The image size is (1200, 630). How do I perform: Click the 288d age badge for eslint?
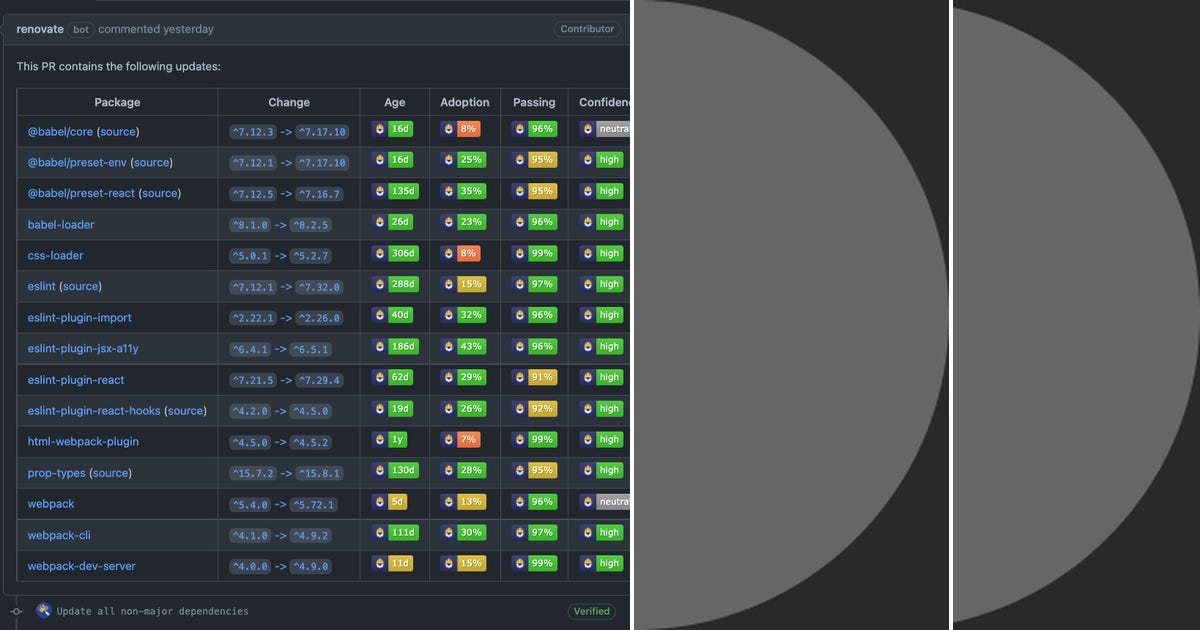click(x=395, y=284)
